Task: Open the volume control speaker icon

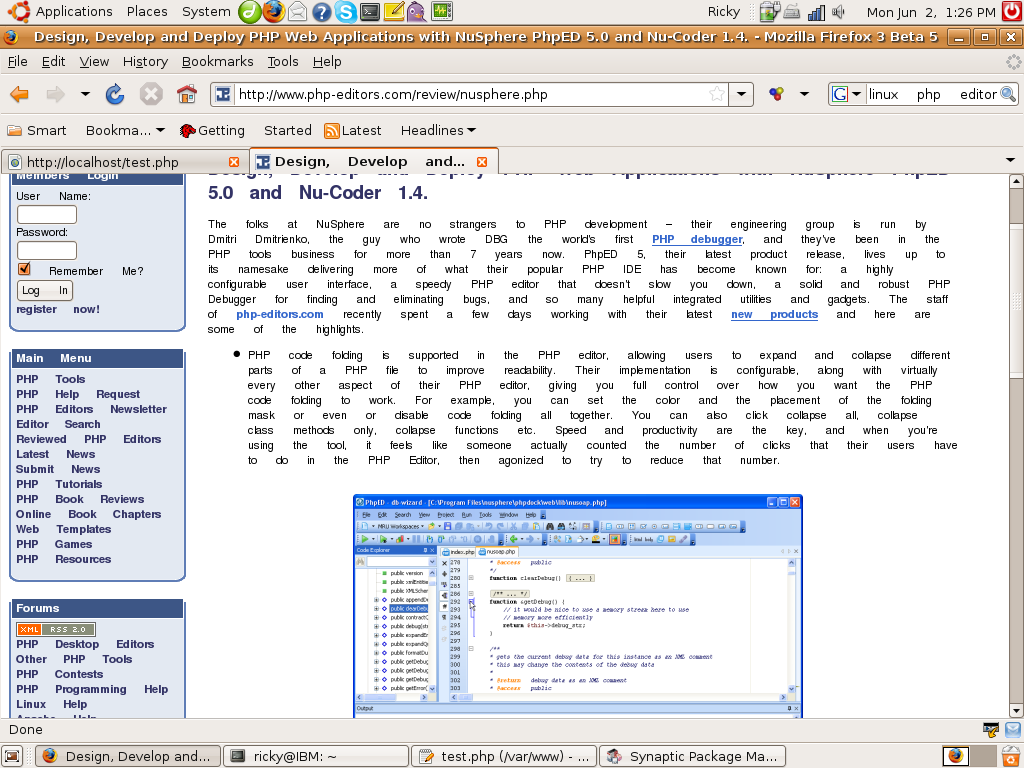Action: (x=839, y=12)
